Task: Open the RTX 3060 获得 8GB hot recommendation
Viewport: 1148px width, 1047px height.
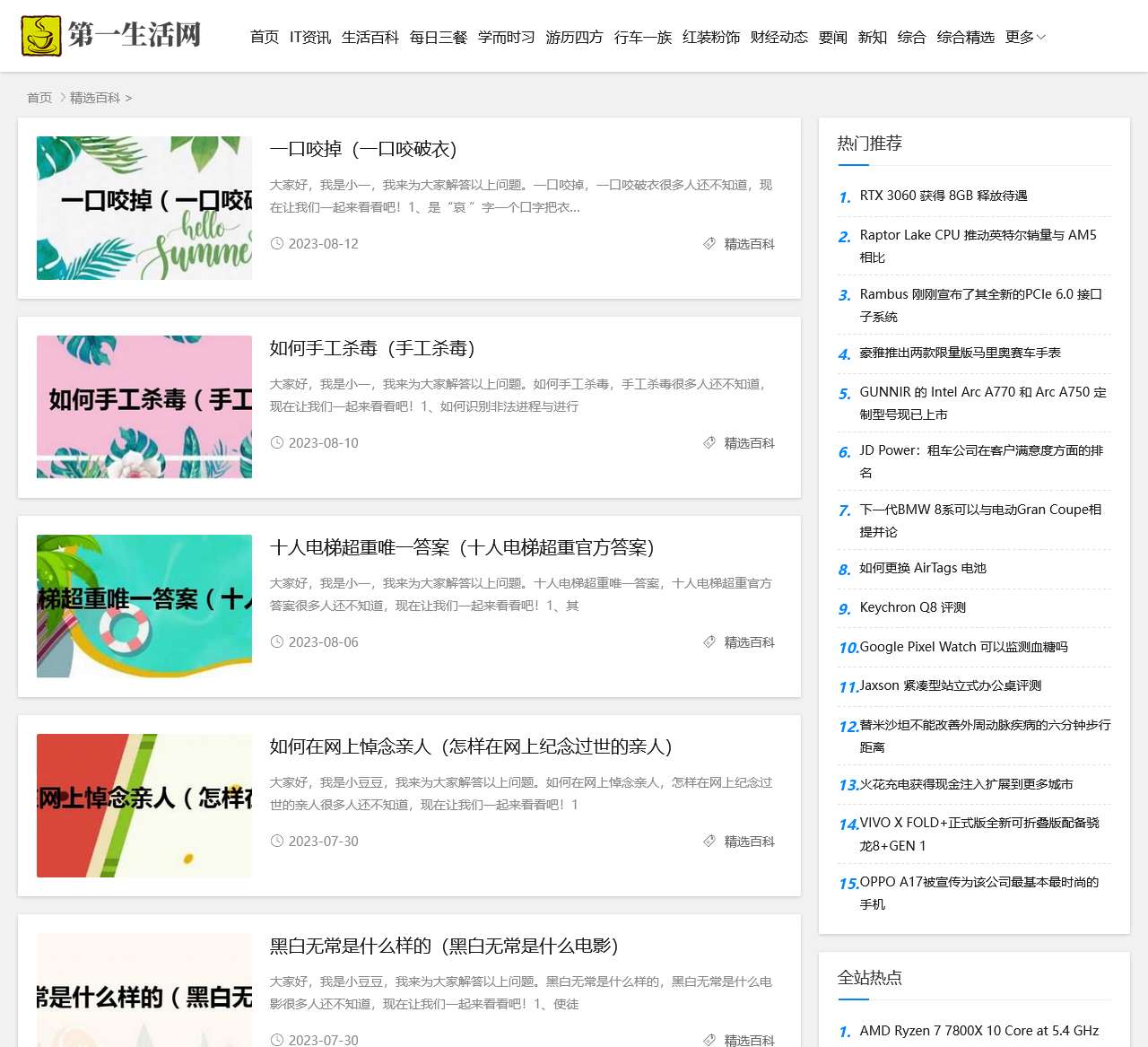Action: pyautogui.click(x=943, y=196)
